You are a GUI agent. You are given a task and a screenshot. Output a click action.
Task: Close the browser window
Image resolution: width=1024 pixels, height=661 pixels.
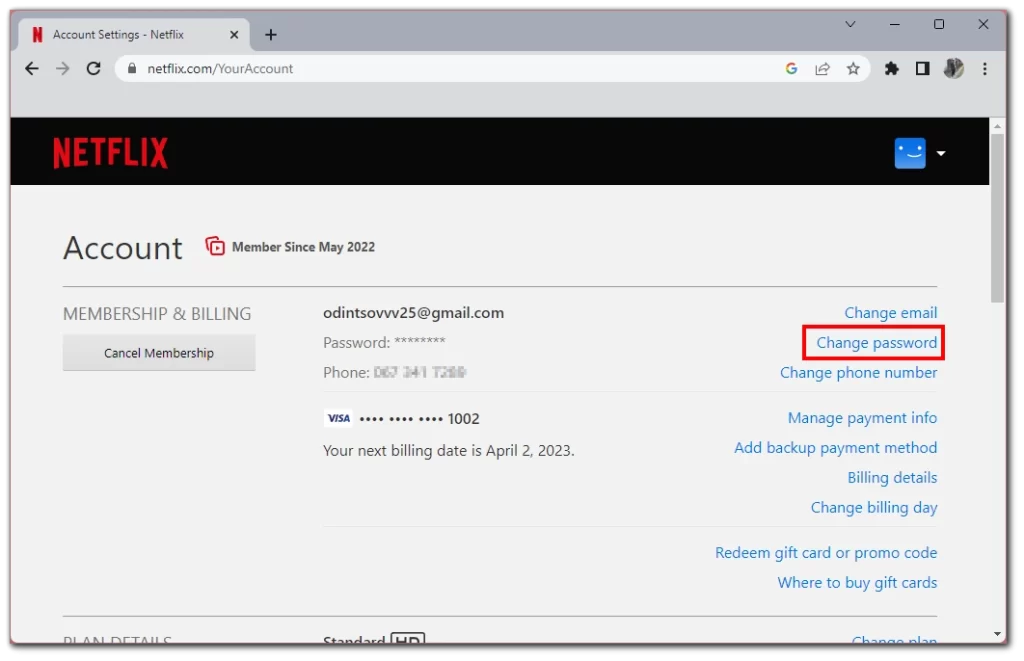point(983,24)
